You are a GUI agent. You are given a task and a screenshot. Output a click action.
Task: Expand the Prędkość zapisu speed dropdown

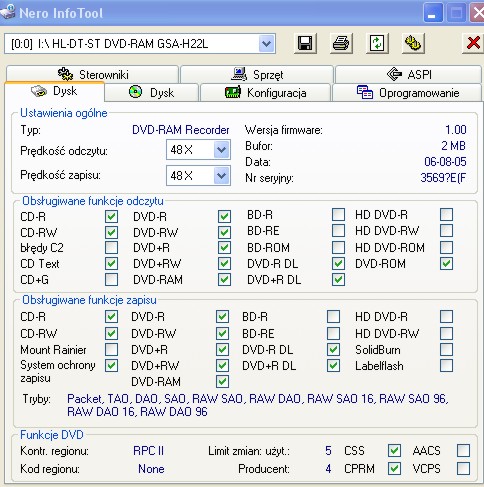pyautogui.click(x=221, y=176)
